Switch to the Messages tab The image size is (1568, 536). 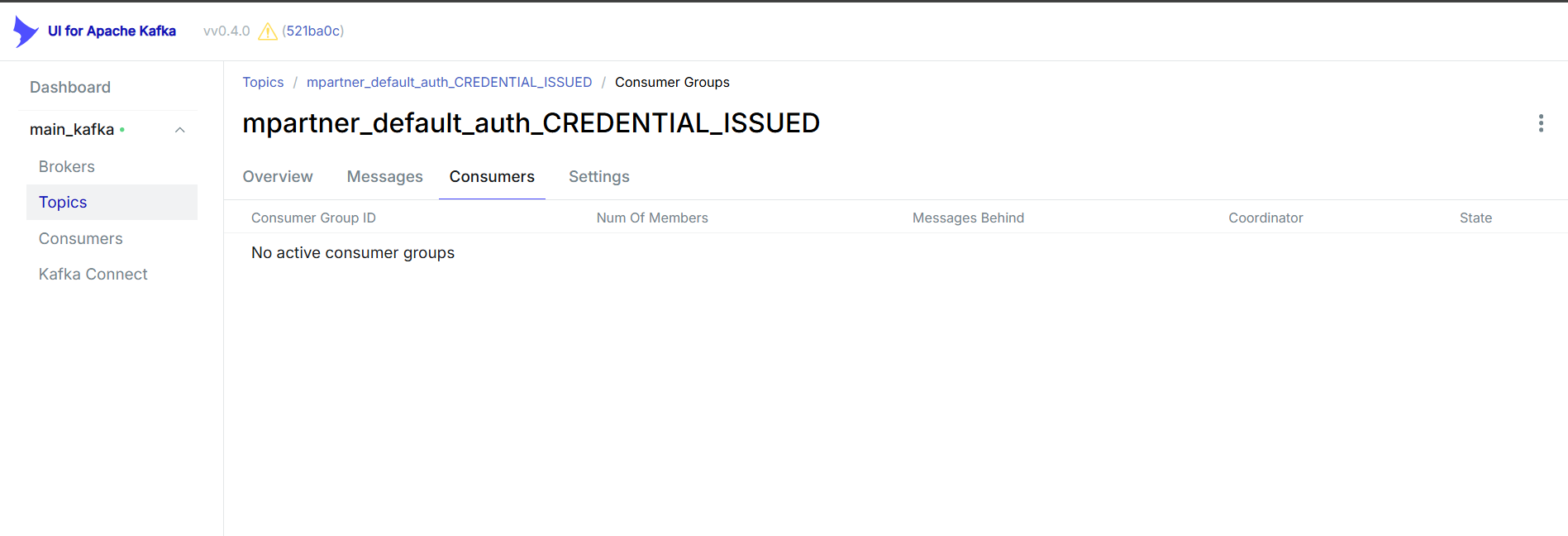[x=384, y=176]
